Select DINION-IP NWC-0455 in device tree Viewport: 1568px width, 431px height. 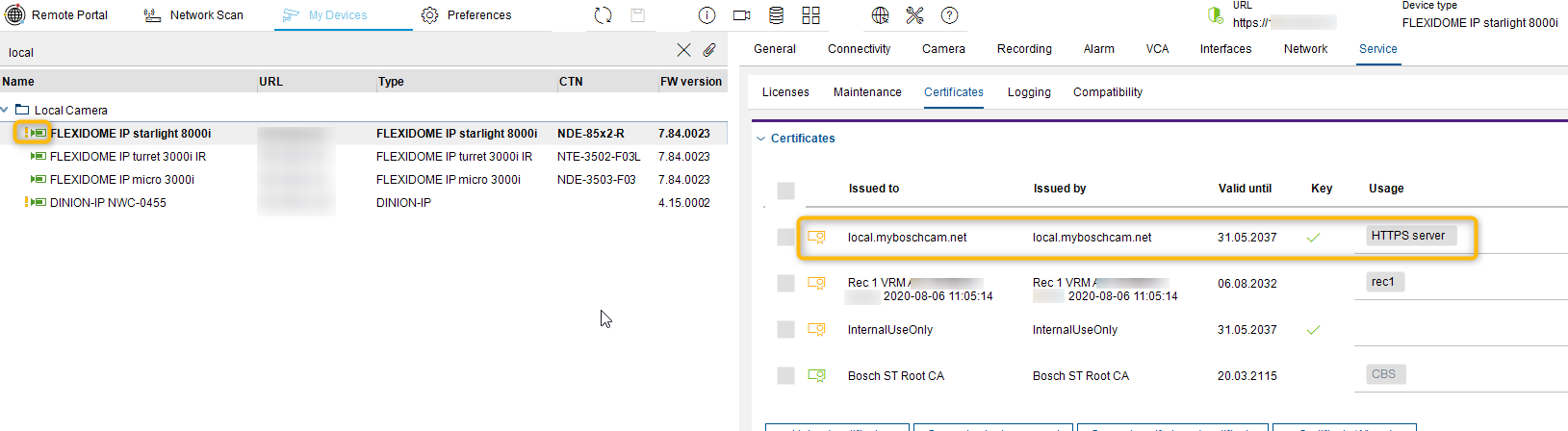click(x=108, y=203)
